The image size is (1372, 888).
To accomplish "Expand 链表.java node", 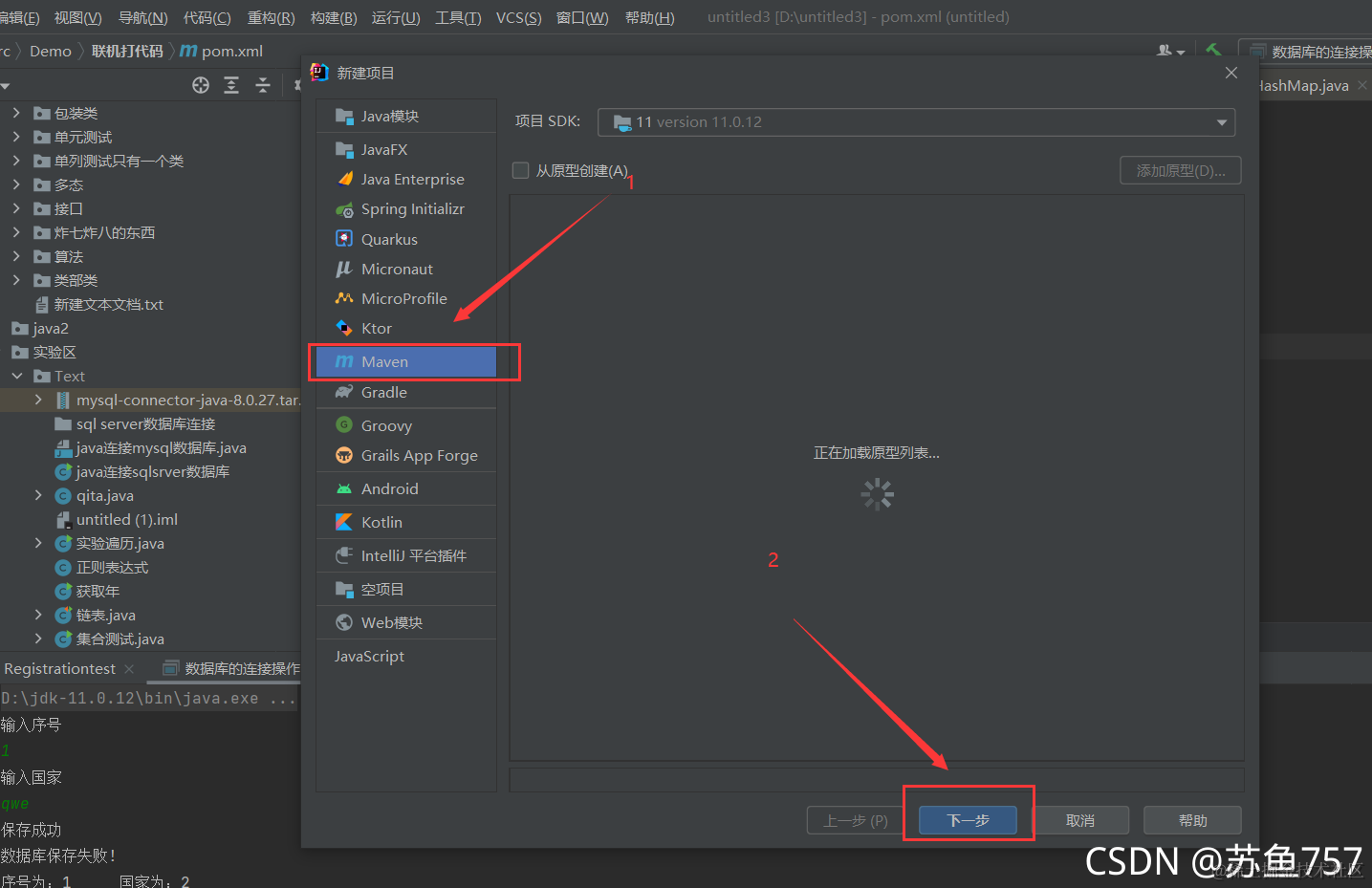I will tap(38, 615).
